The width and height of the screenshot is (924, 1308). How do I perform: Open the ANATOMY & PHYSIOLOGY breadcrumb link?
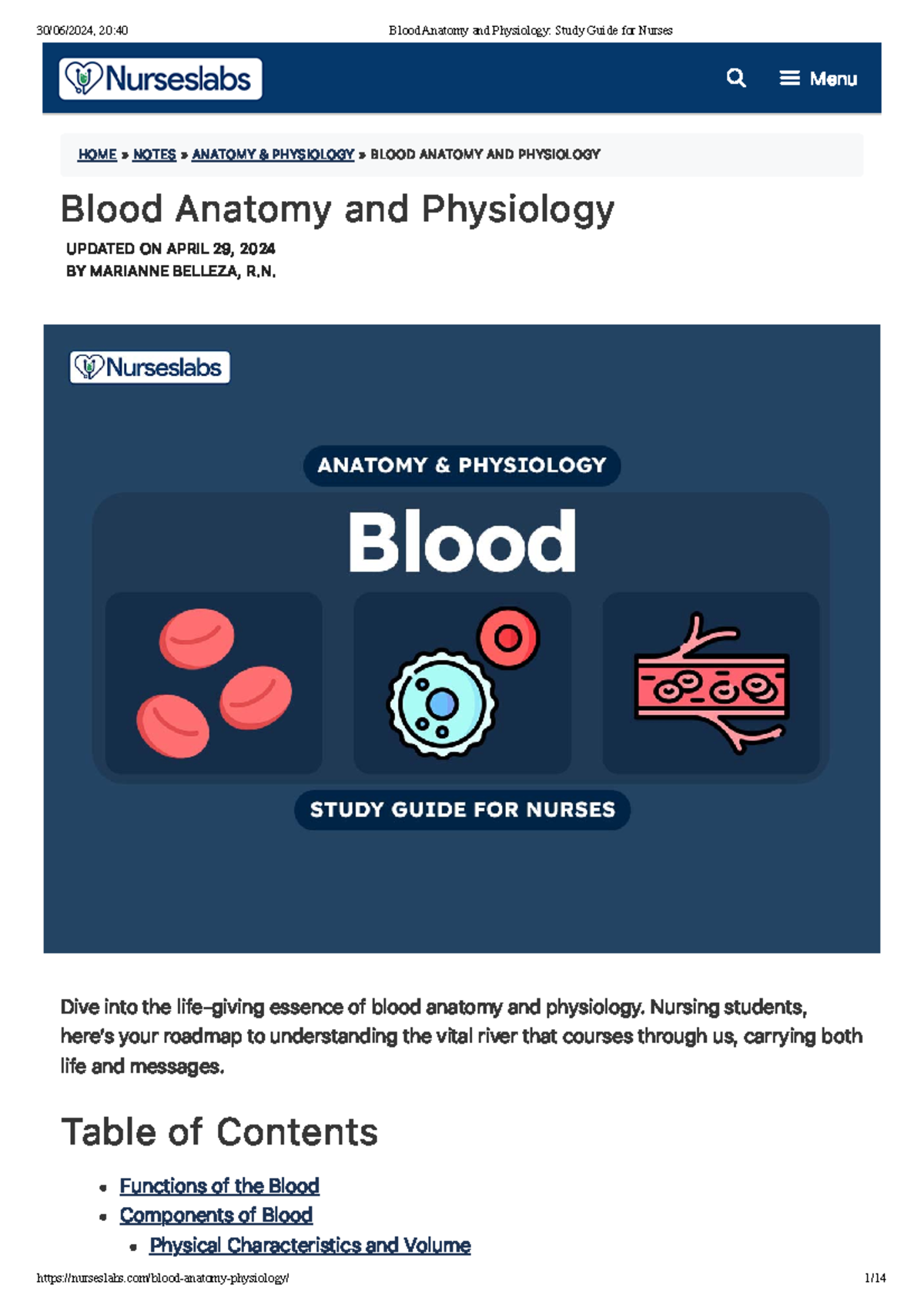[x=272, y=154]
